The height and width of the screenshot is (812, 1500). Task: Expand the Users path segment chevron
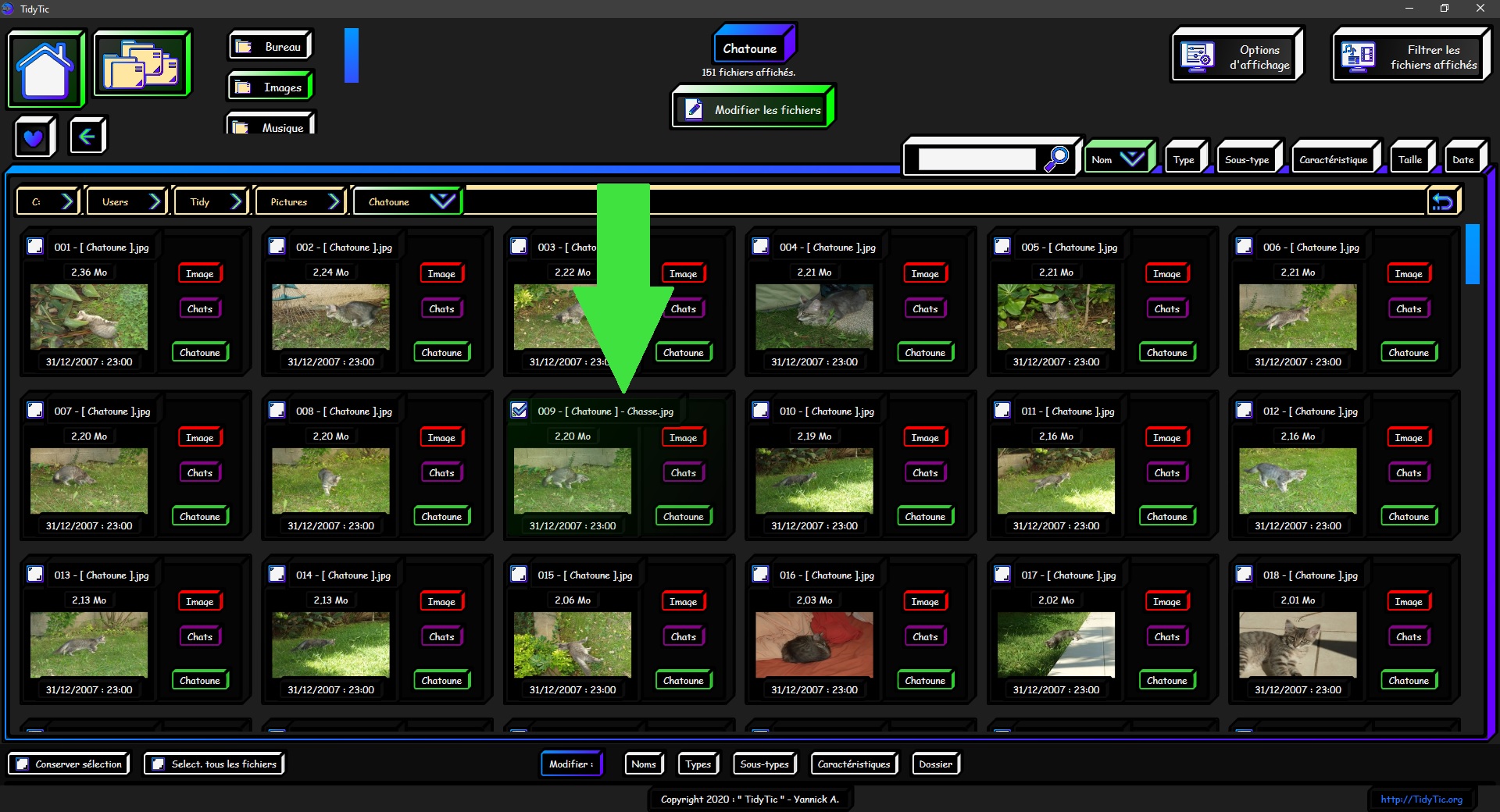pyautogui.click(x=155, y=201)
